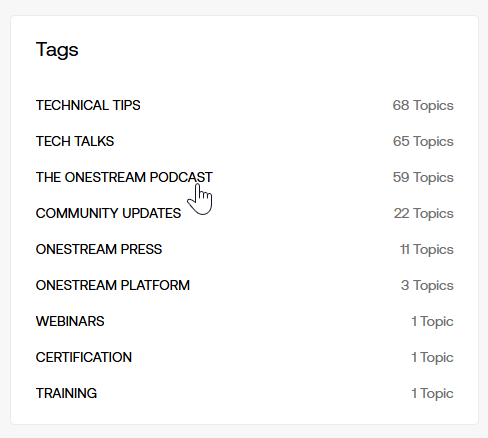Click the 68 Topics count
The height and width of the screenshot is (438, 488).
[423, 105]
